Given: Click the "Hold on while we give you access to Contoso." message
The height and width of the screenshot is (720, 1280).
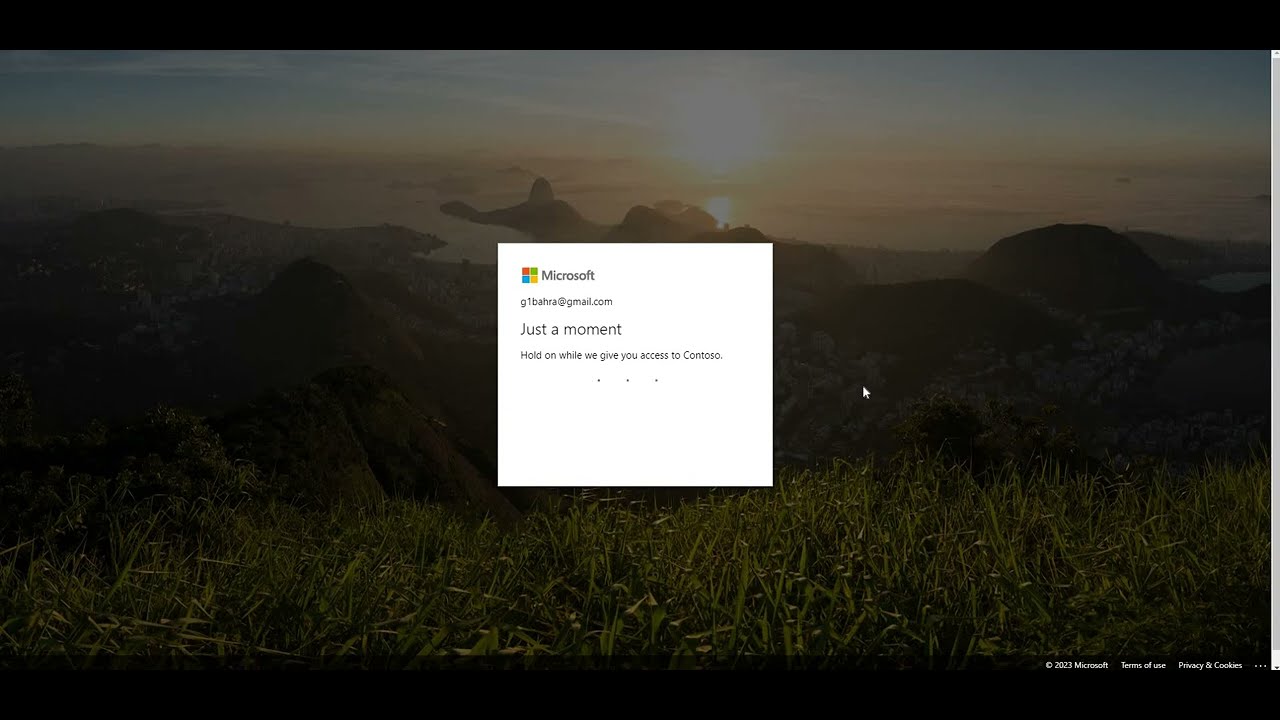Looking at the screenshot, I should coord(621,355).
